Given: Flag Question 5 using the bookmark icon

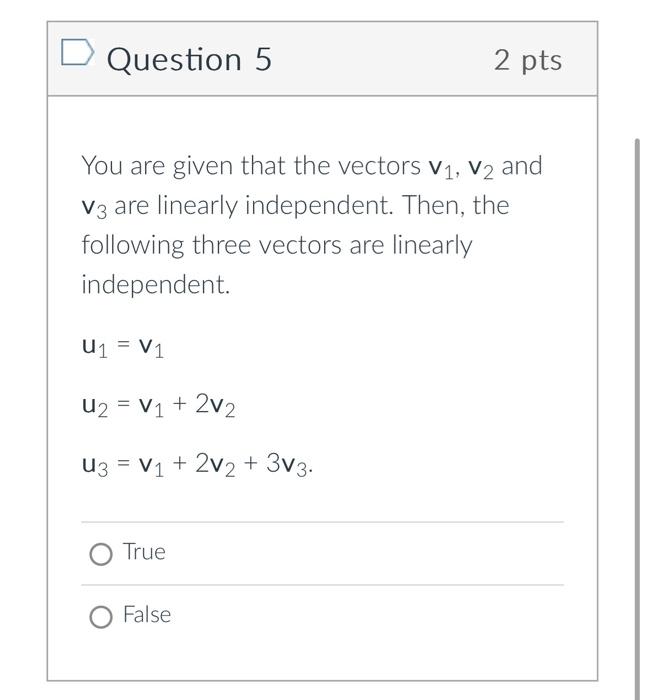Looking at the screenshot, I should point(78,53).
